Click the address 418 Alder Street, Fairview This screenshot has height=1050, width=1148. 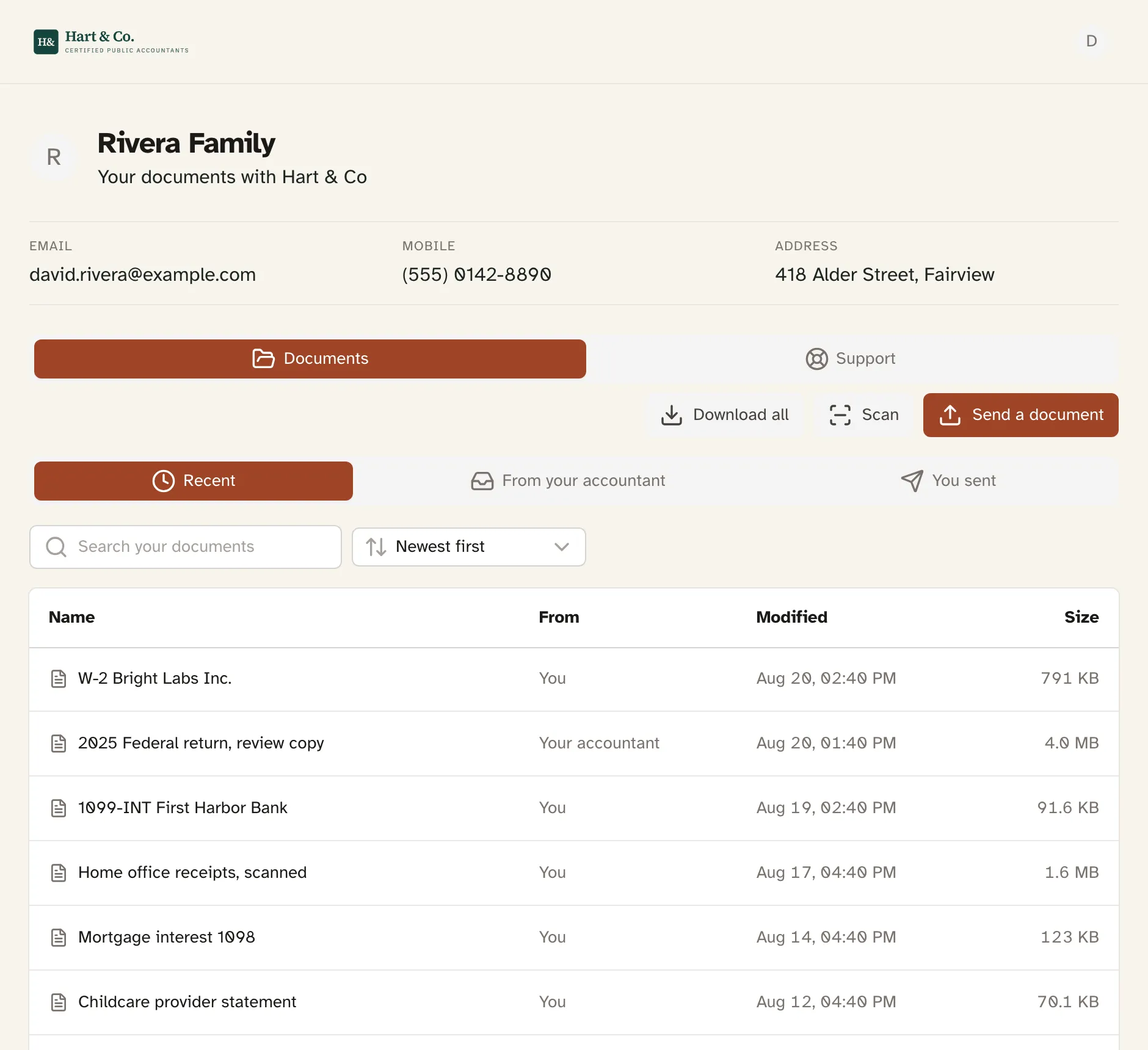885,275
